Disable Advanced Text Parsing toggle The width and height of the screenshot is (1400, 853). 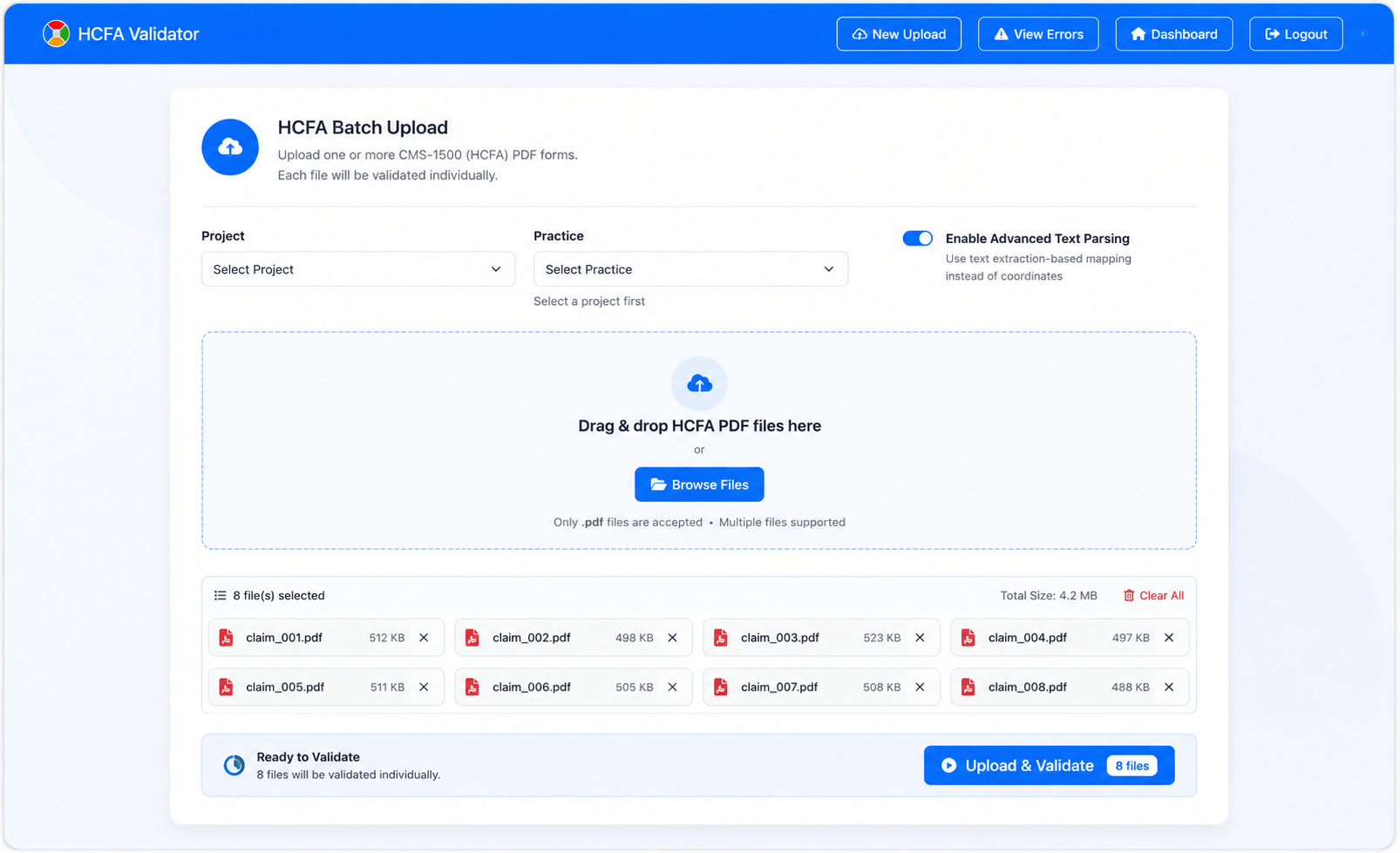pos(917,239)
